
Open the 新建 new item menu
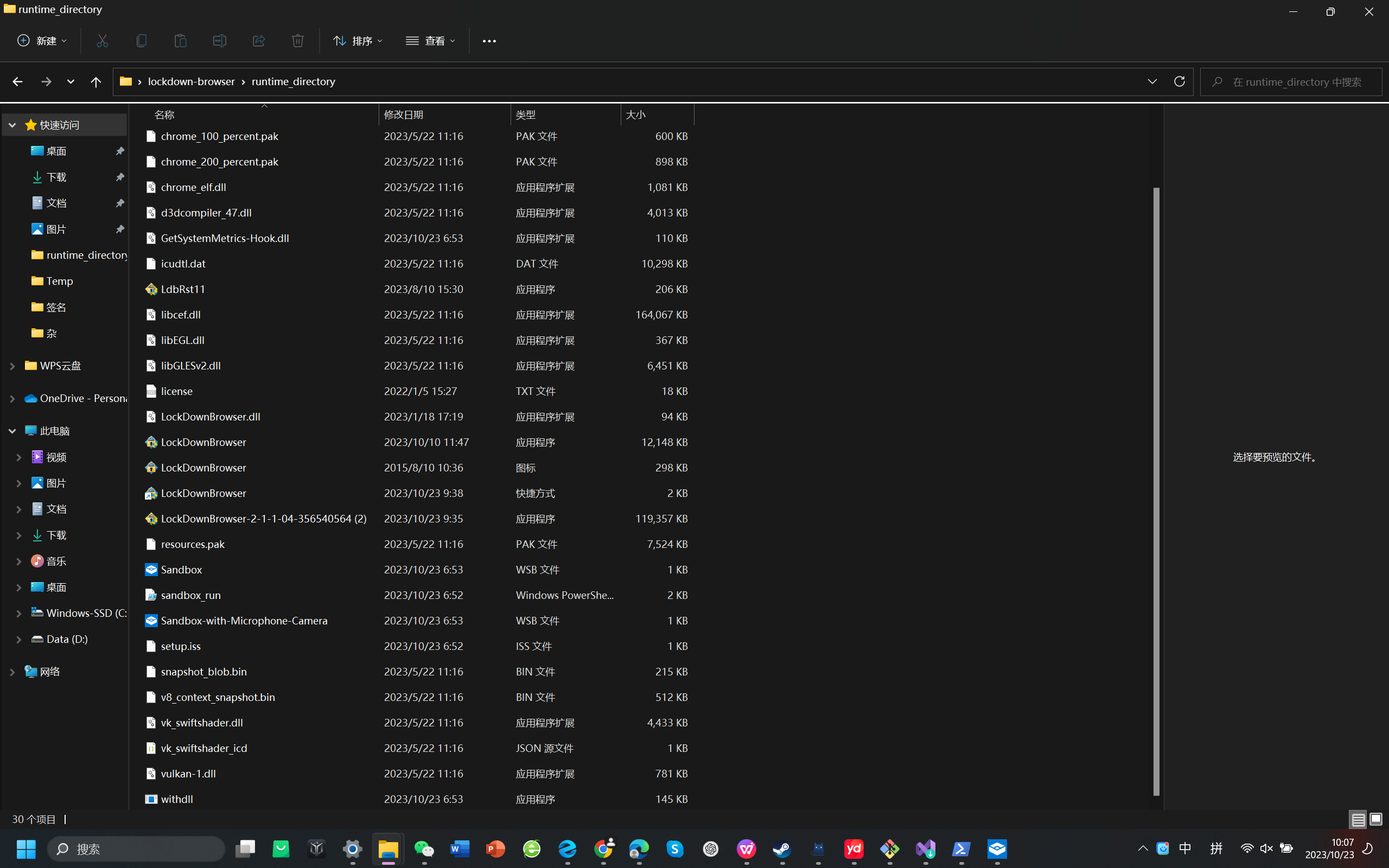[41, 40]
